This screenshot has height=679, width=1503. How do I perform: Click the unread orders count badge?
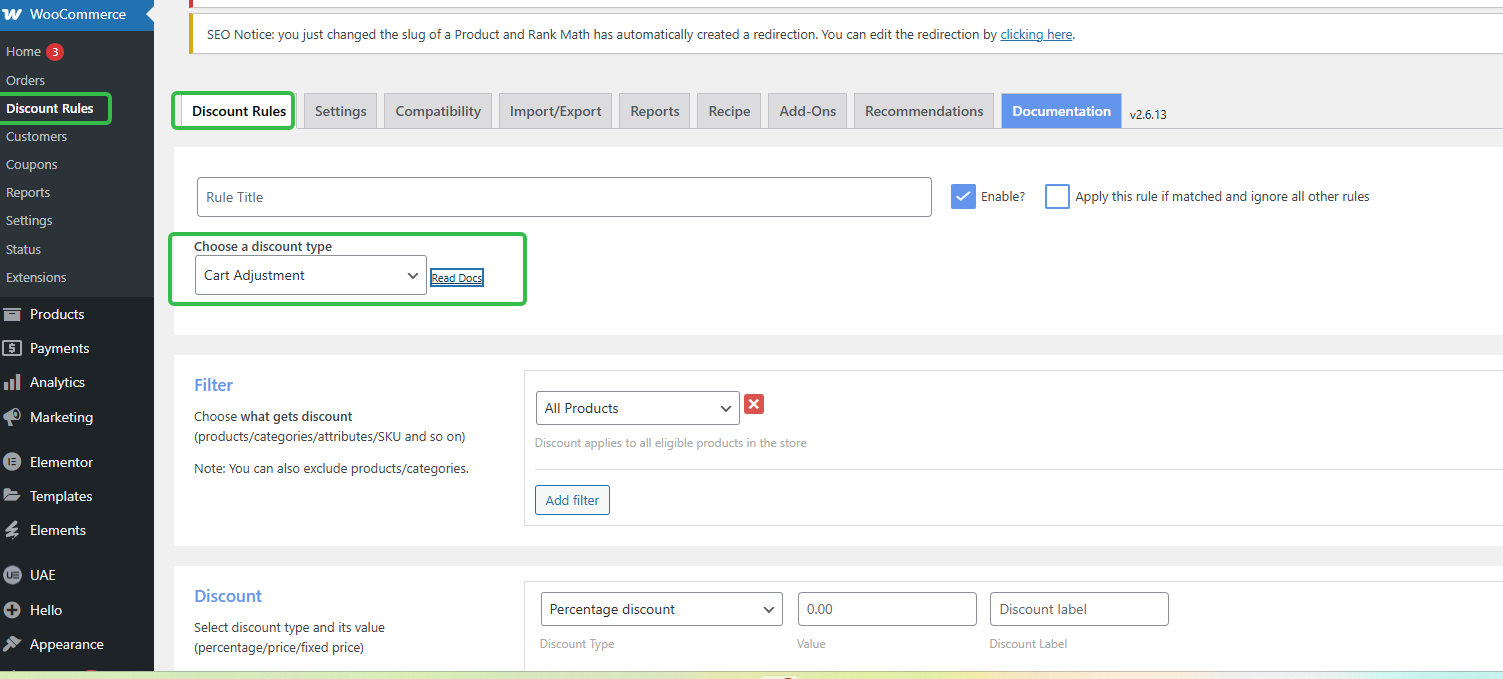(x=55, y=50)
